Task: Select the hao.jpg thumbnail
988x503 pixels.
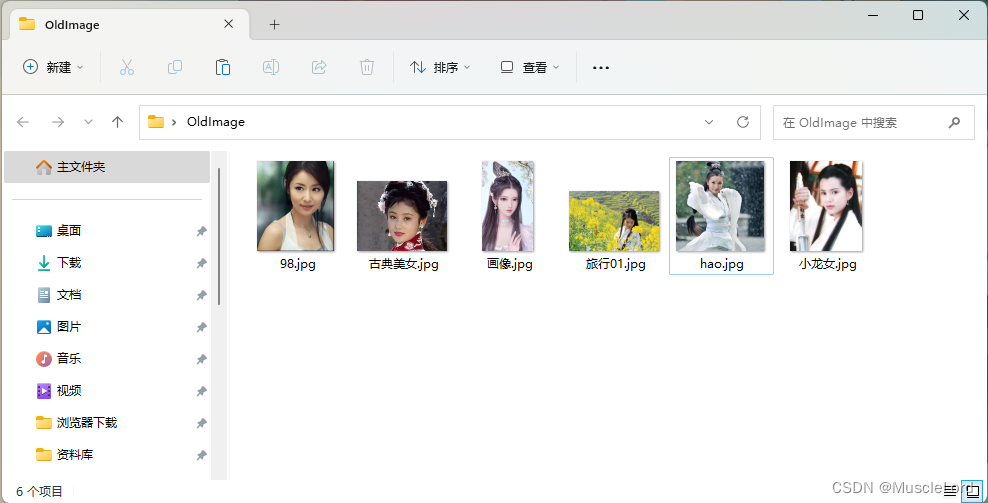Action: 720,206
